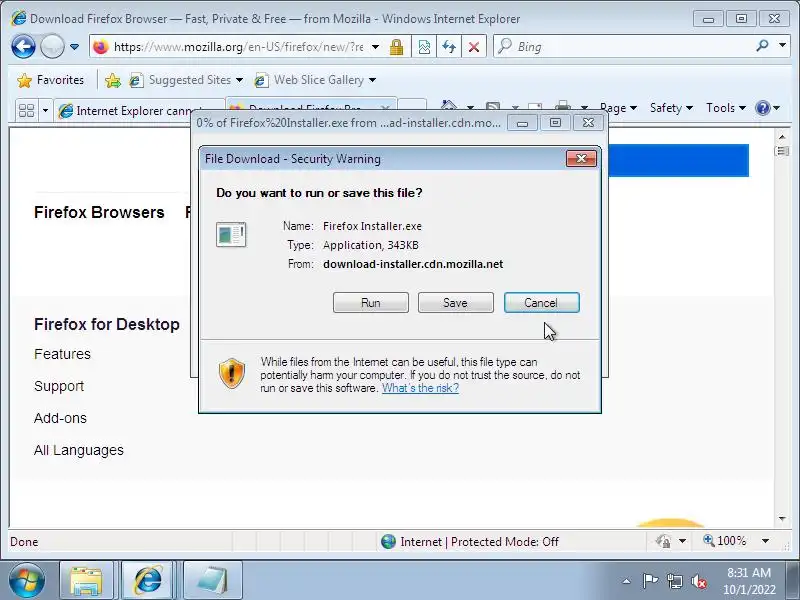Viewport: 800px width, 600px height.
Task: View the padlock security report icon
Action: 396,47
